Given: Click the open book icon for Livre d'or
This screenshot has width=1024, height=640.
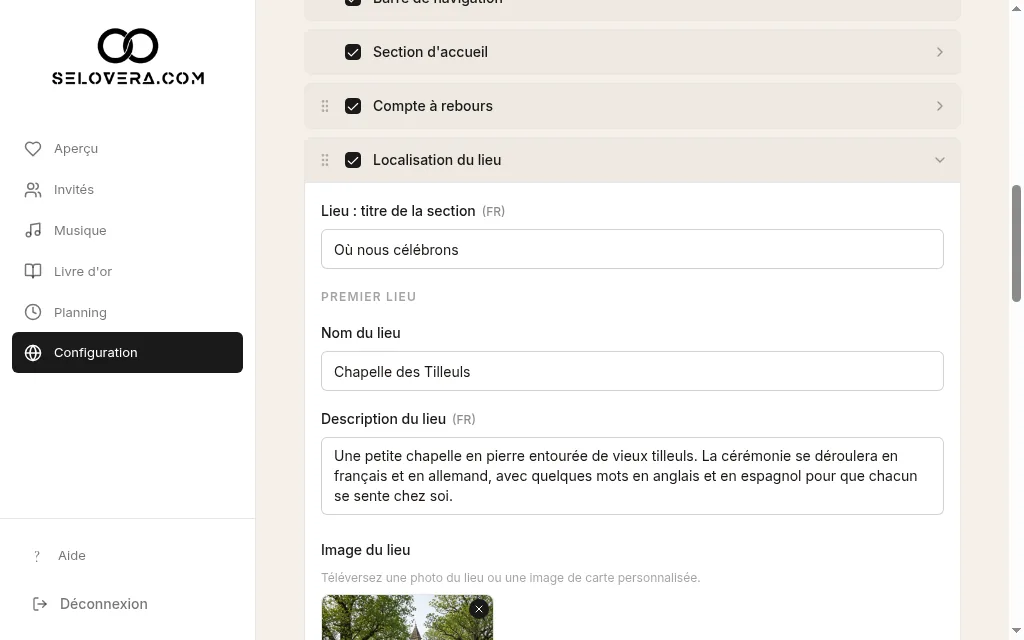Looking at the screenshot, I should pos(33,271).
